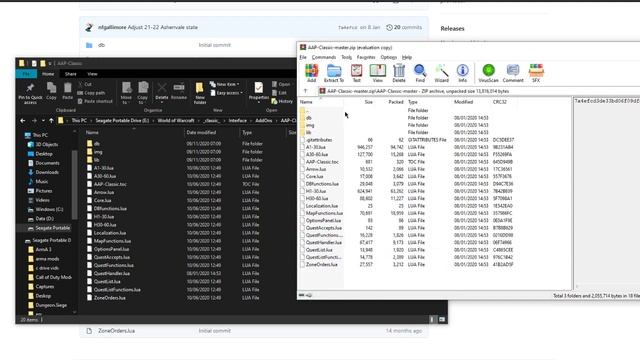The width and height of the screenshot is (640, 360).
Task: Click Rename in Explorer ribbon
Action: [x=179, y=91]
